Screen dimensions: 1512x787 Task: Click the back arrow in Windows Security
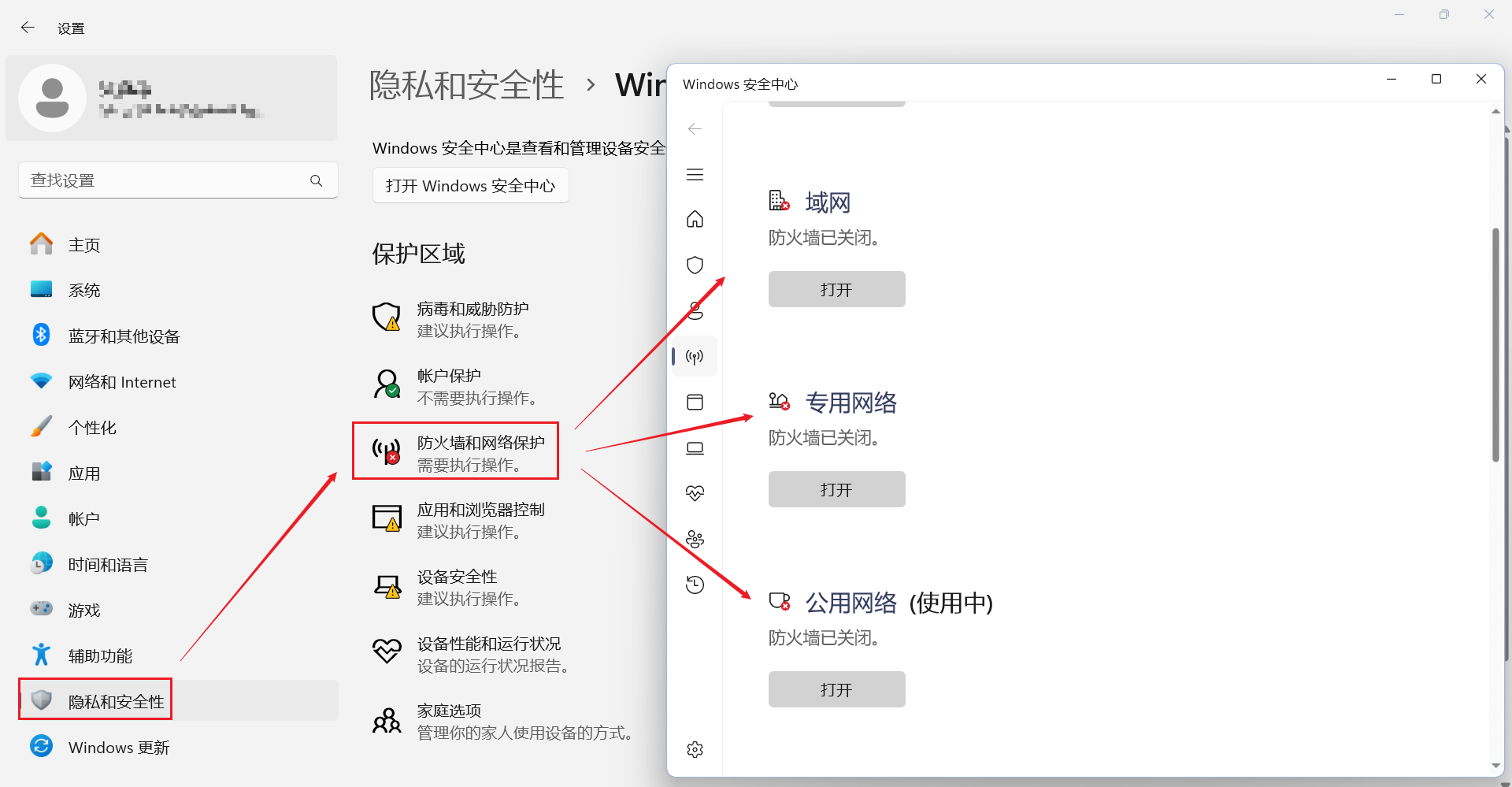(695, 128)
